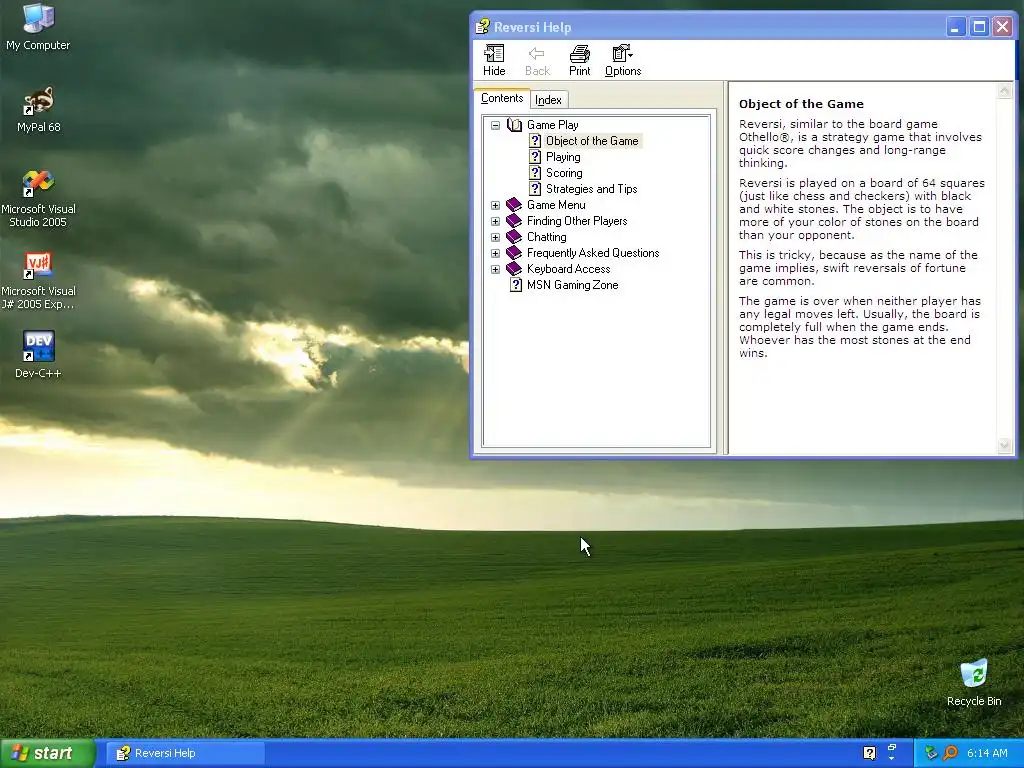Click the help question mark tray icon
The image size is (1024, 768).
(x=869, y=753)
